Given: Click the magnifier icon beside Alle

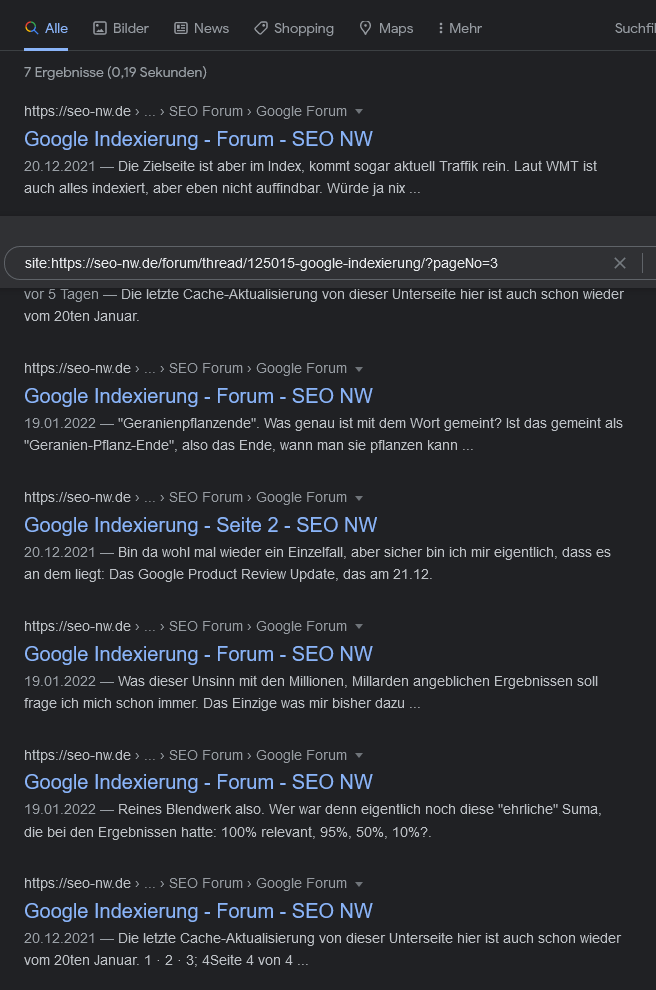Looking at the screenshot, I should [x=32, y=28].
